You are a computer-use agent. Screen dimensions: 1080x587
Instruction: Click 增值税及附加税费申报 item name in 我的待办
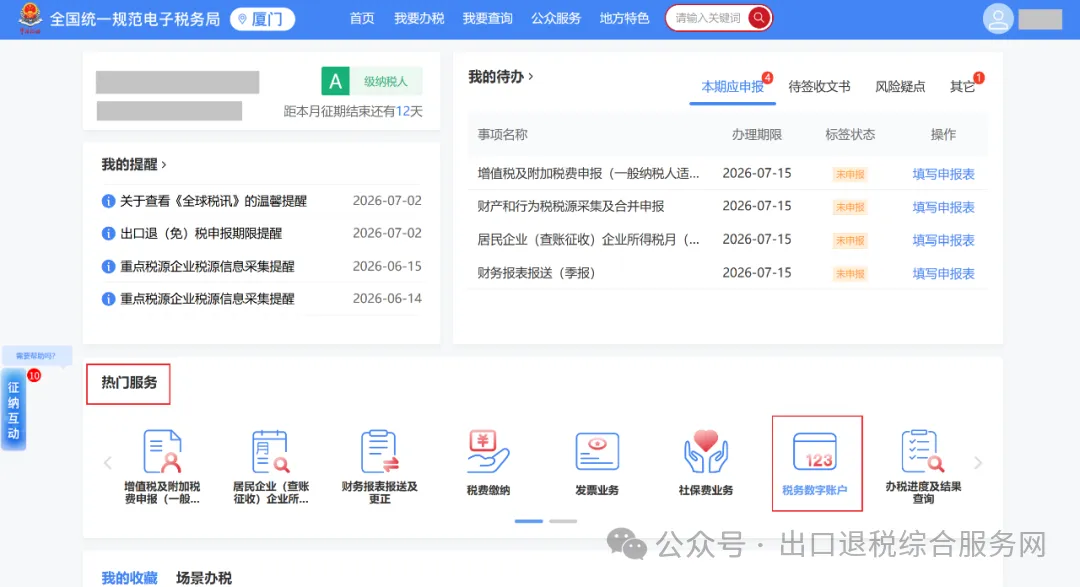point(588,174)
